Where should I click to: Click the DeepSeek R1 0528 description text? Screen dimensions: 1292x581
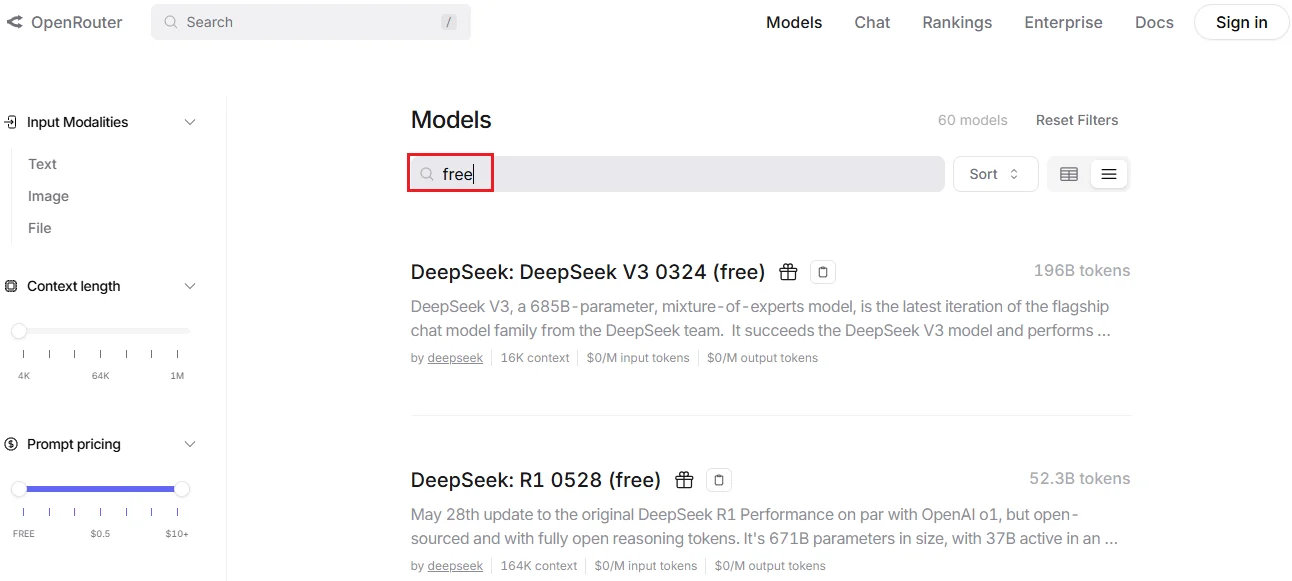coord(764,527)
